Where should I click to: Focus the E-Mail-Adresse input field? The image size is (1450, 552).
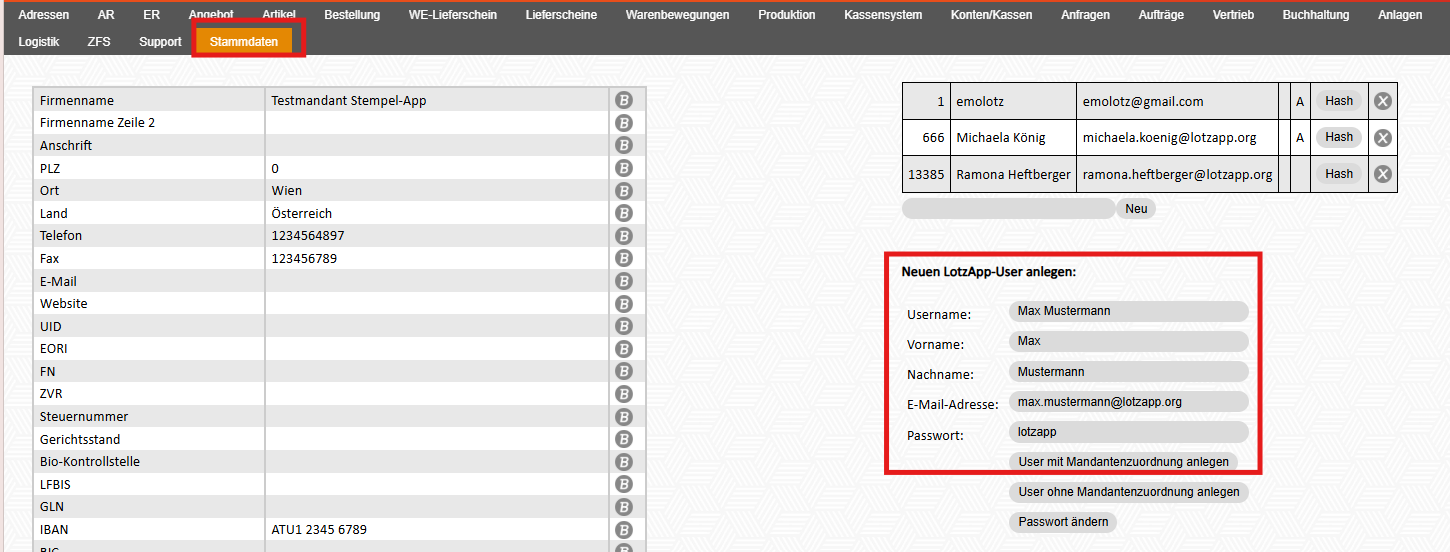pyautogui.click(x=1129, y=402)
